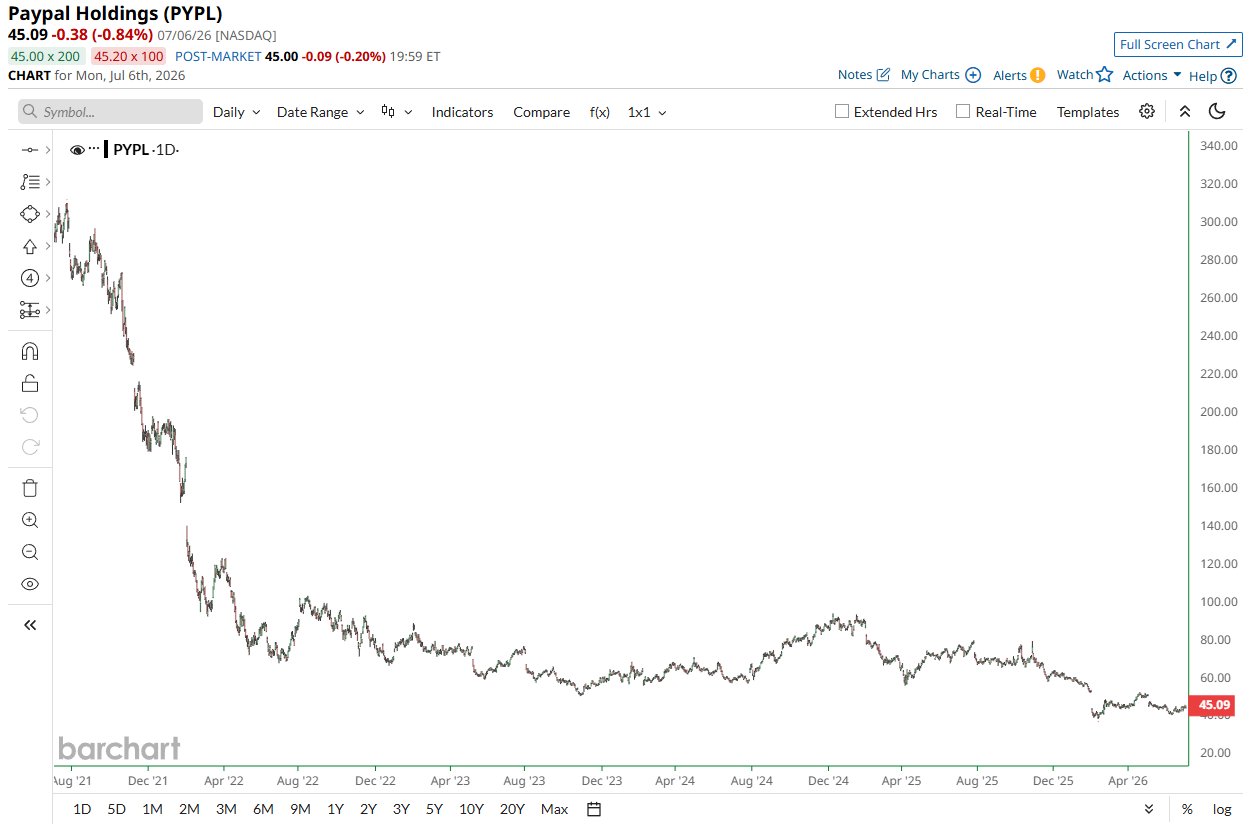Expand trend line tool options arrow
This screenshot has width=1251, height=827.
click(47, 150)
